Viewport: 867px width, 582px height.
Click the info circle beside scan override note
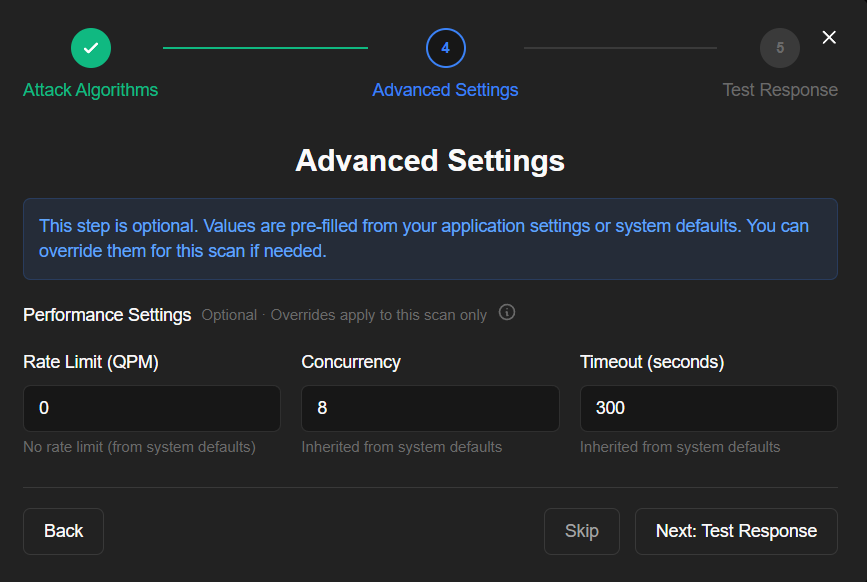click(507, 313)
